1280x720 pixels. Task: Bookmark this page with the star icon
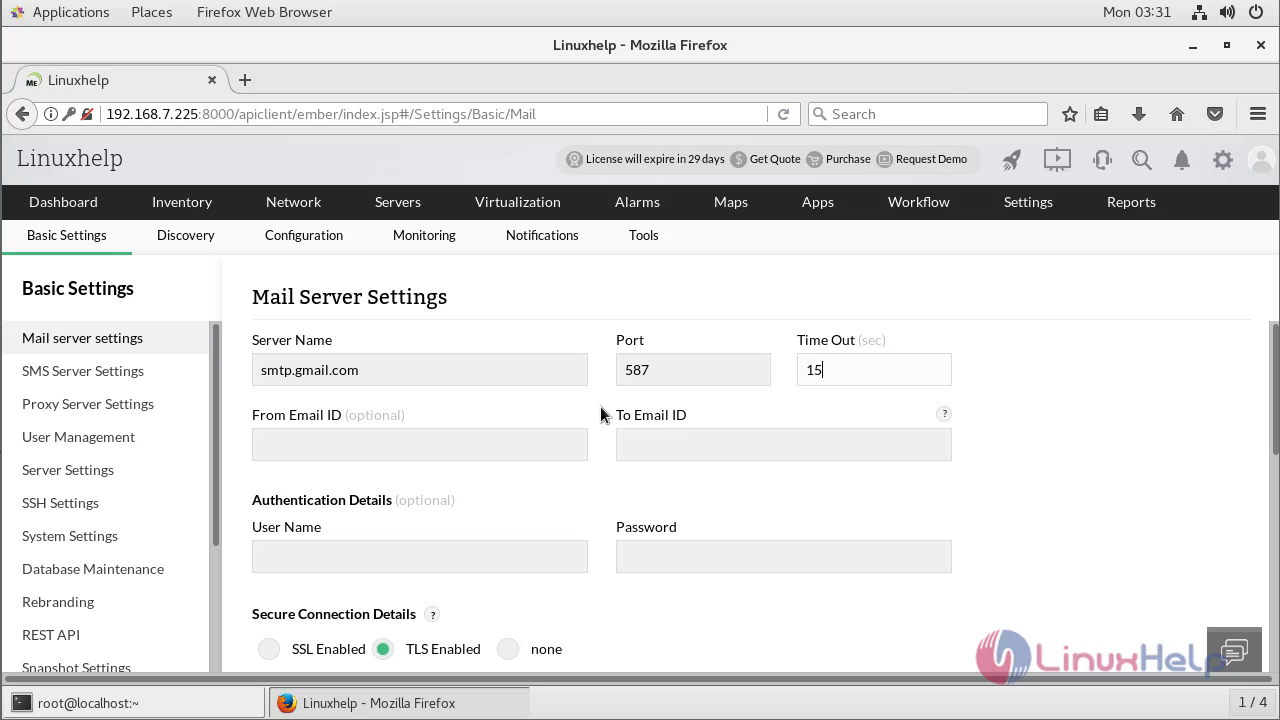(1070, 114)
